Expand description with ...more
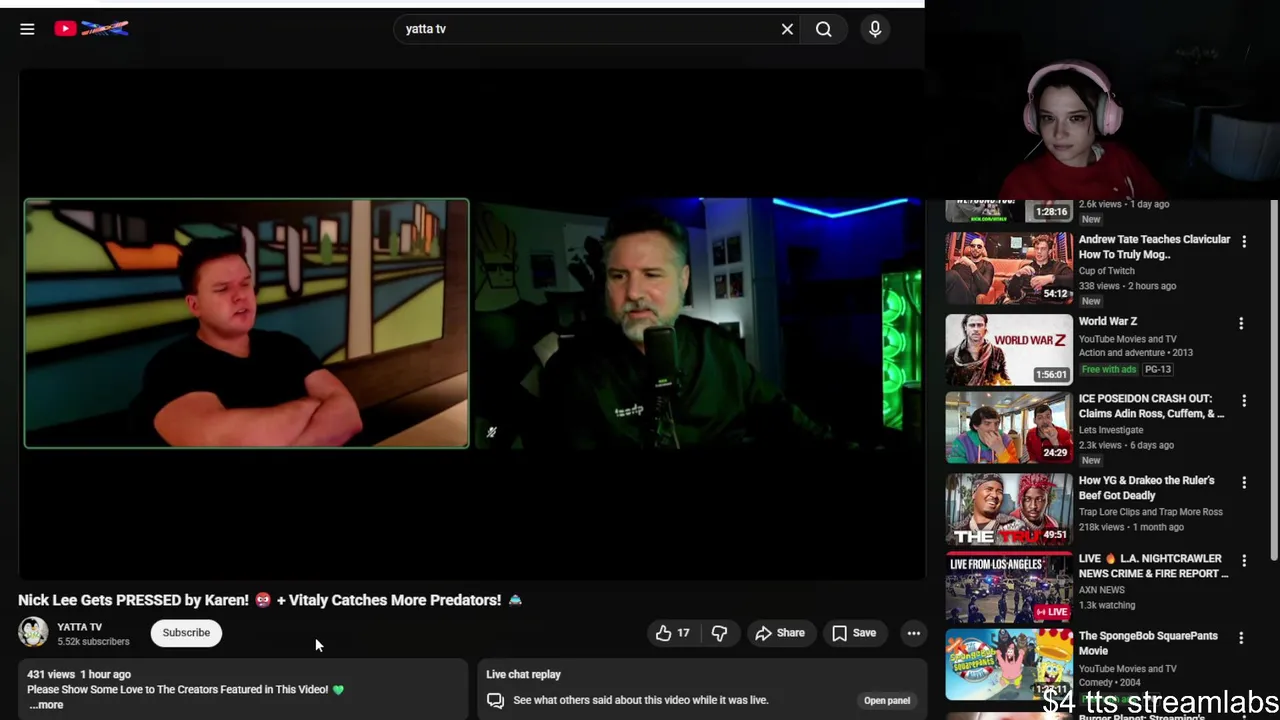The image size is (1280, 720). tap(46, 705)
